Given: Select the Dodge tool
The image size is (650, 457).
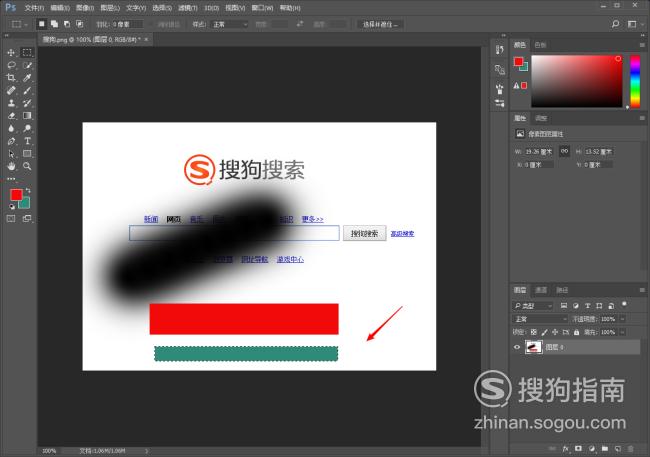Looking at the screenshot, I should [x=27, y=128].
